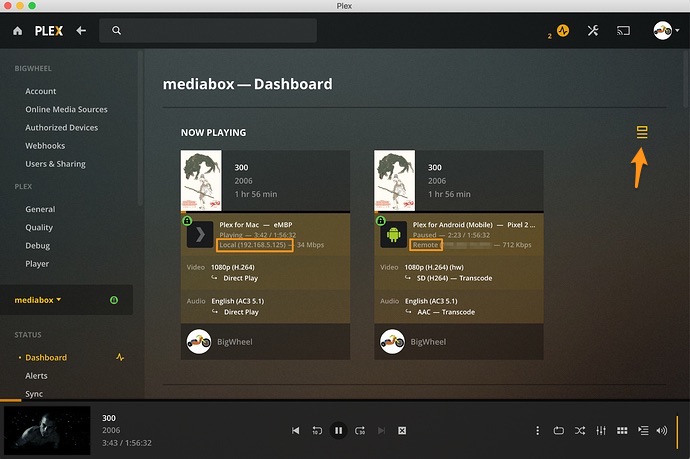Open Sync under Status
Image resolution: width=690 pixels, height=459 pixels.
(34, 394)
